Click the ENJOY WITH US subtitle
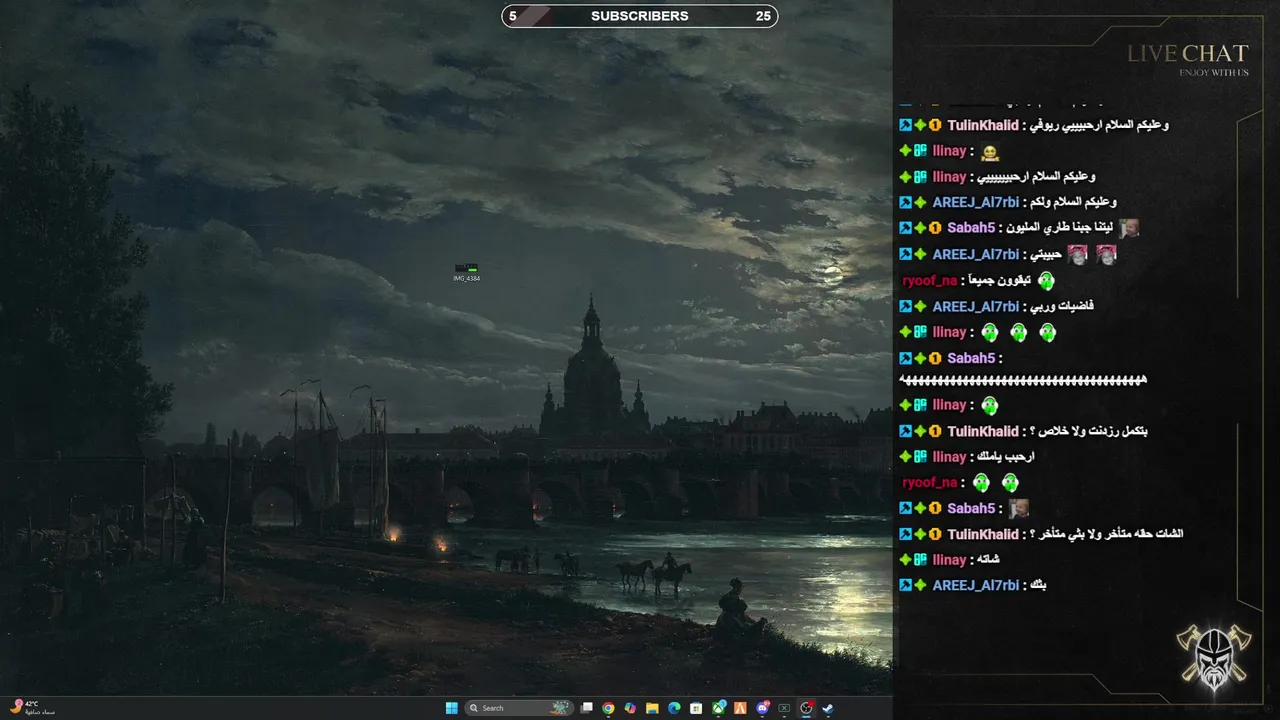 point(1214,72)
